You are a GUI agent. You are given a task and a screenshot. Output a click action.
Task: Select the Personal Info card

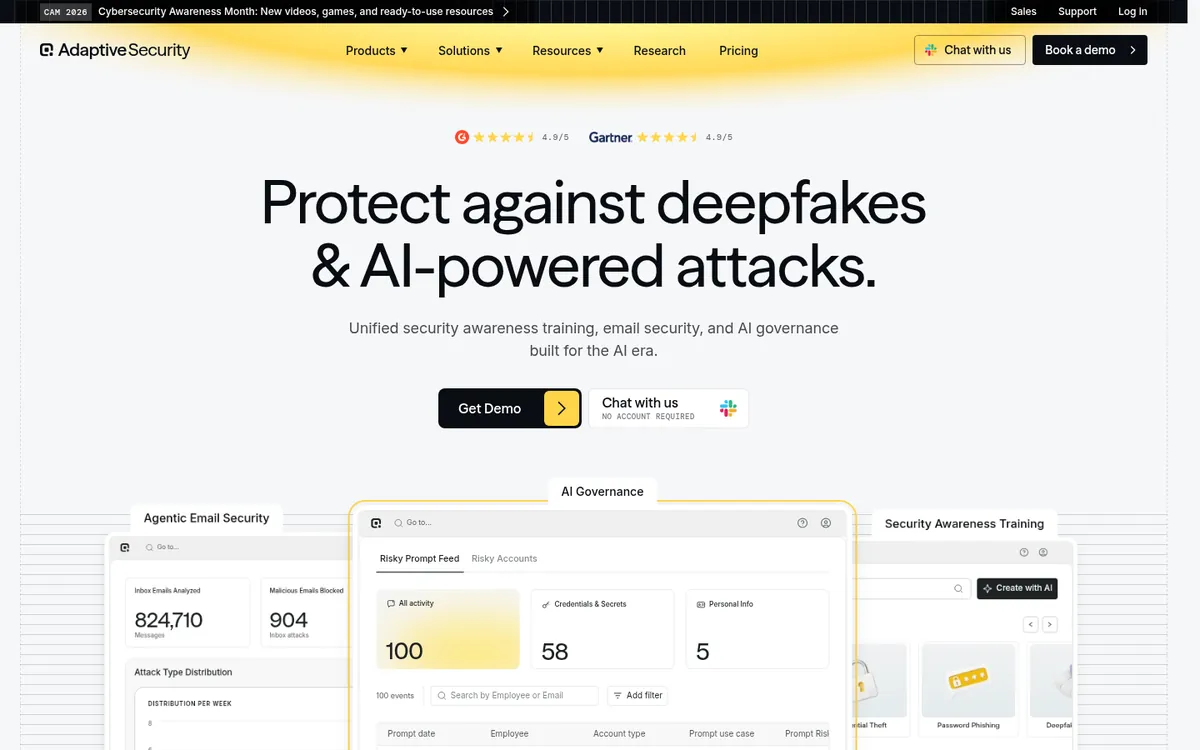757,629
